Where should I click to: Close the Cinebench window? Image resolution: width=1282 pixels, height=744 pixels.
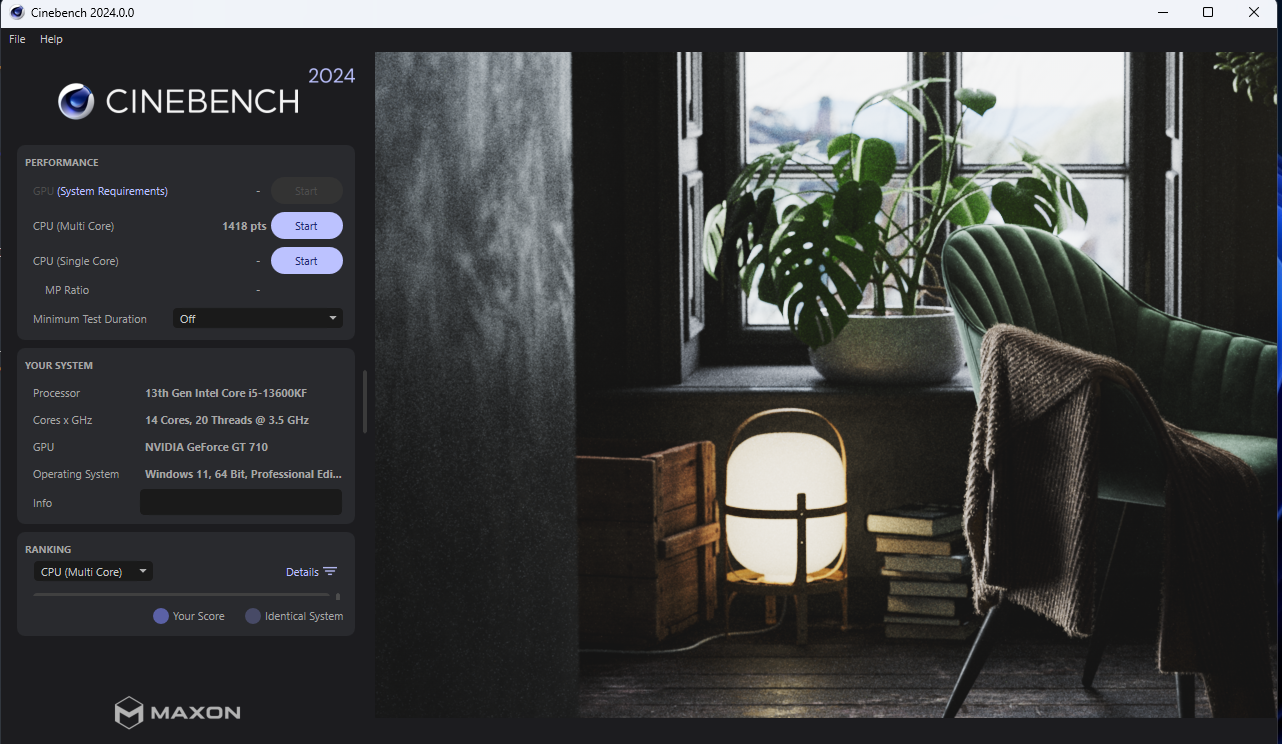point(1254,13)
